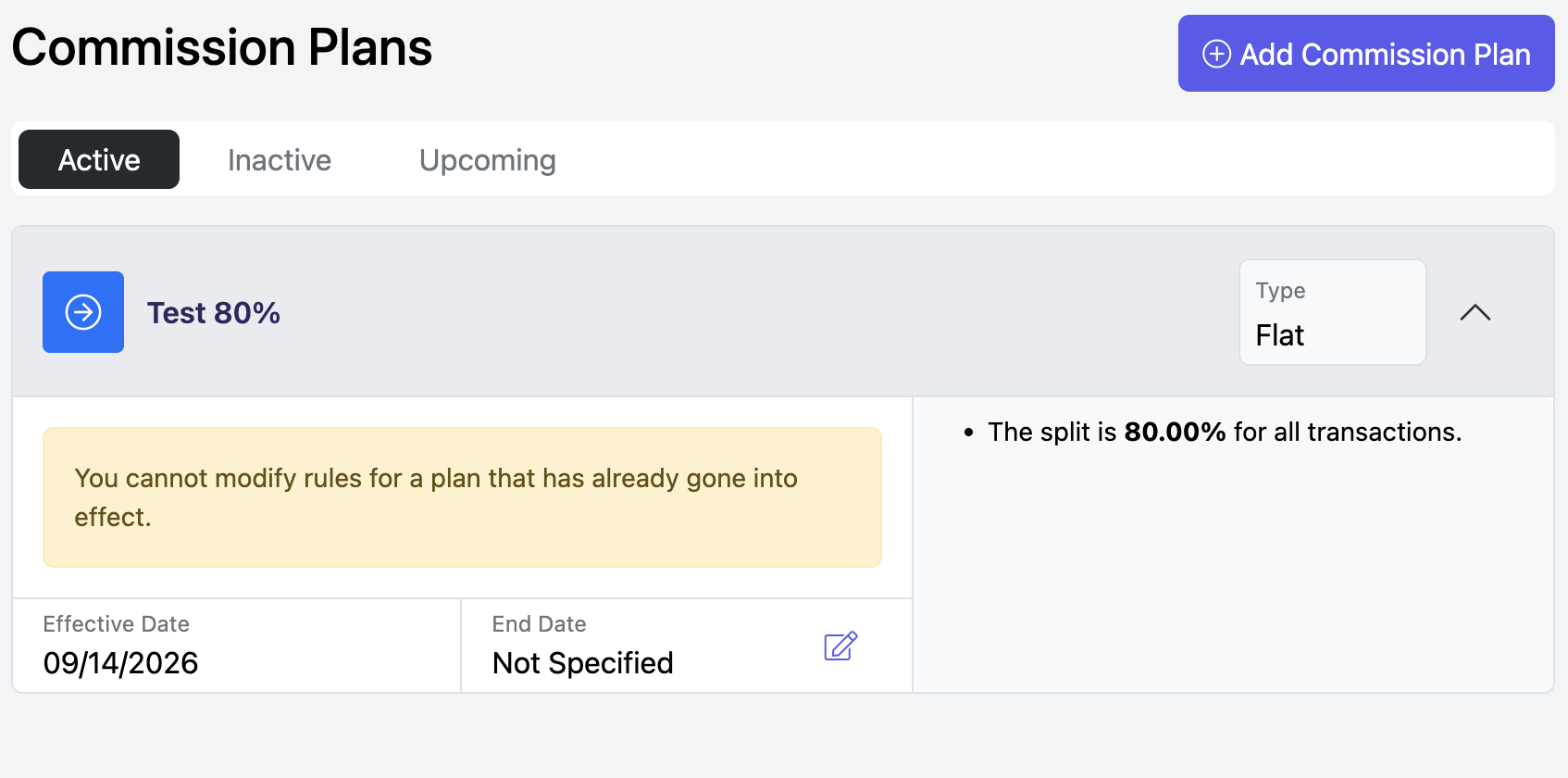Select the Active tab
This screenshot has width=1568, height=778.
click(99, 159)
